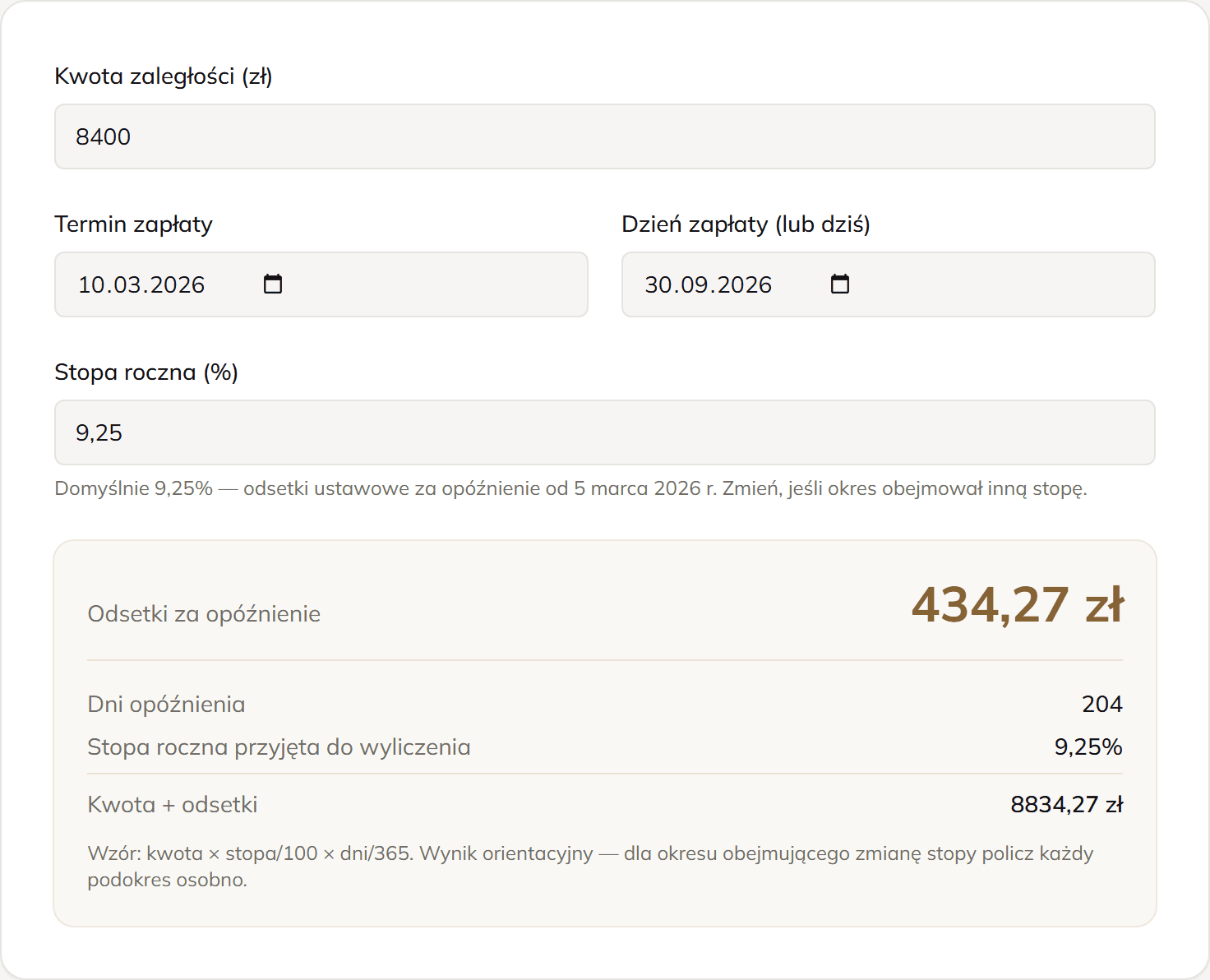Image resolution: width=1210 pixels, height=980 pixels.
Task: Select the Dzień zapłaty date 30.09.2026
Action: coord(709,284)
